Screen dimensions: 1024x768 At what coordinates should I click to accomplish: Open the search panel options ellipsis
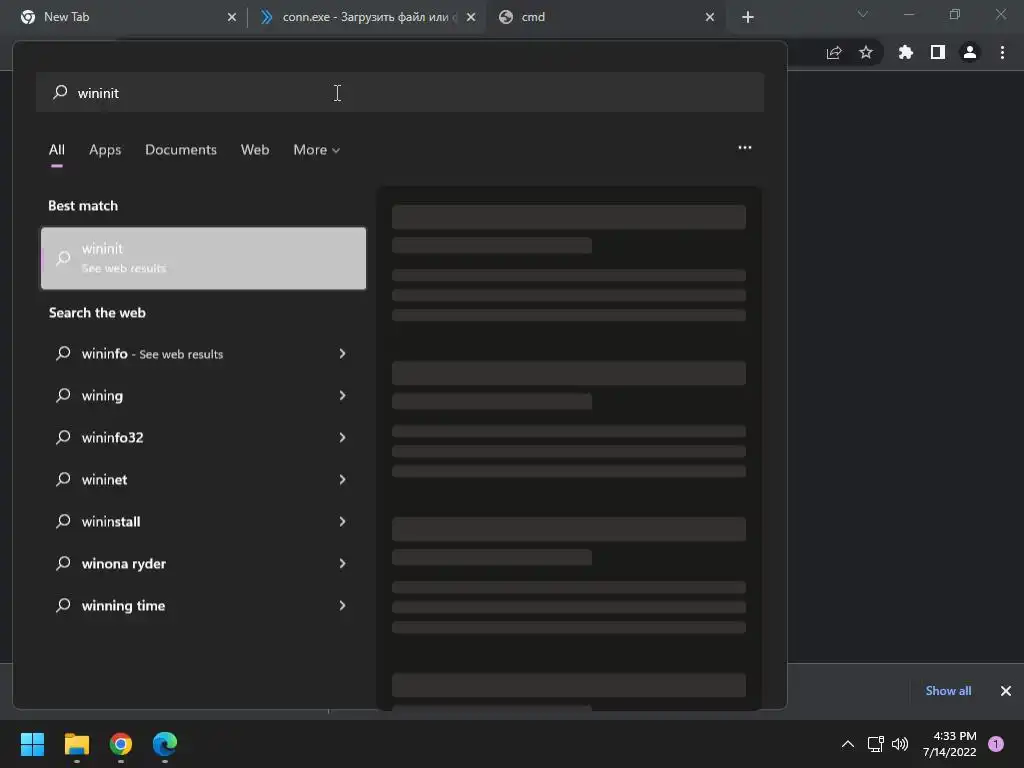pos(744,148)
